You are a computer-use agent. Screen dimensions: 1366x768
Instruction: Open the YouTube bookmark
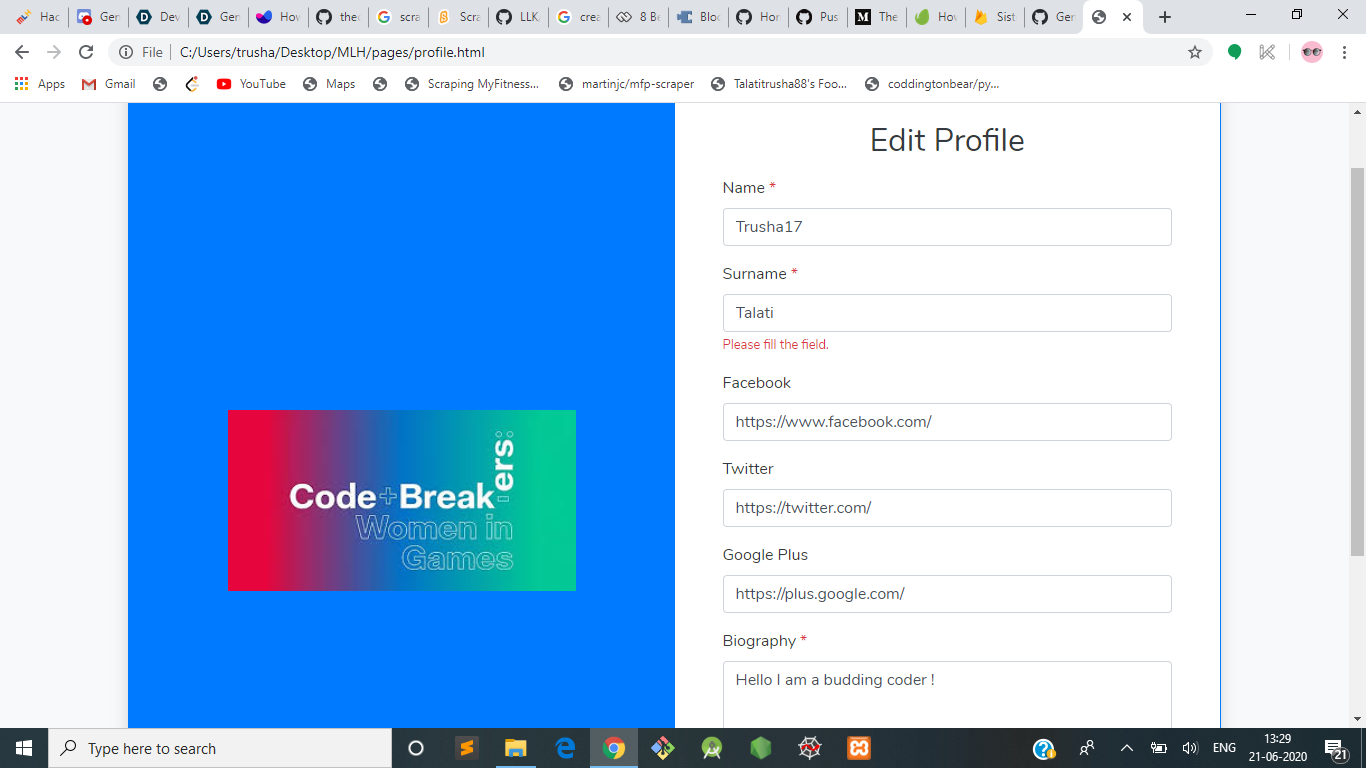coord(251,84)
